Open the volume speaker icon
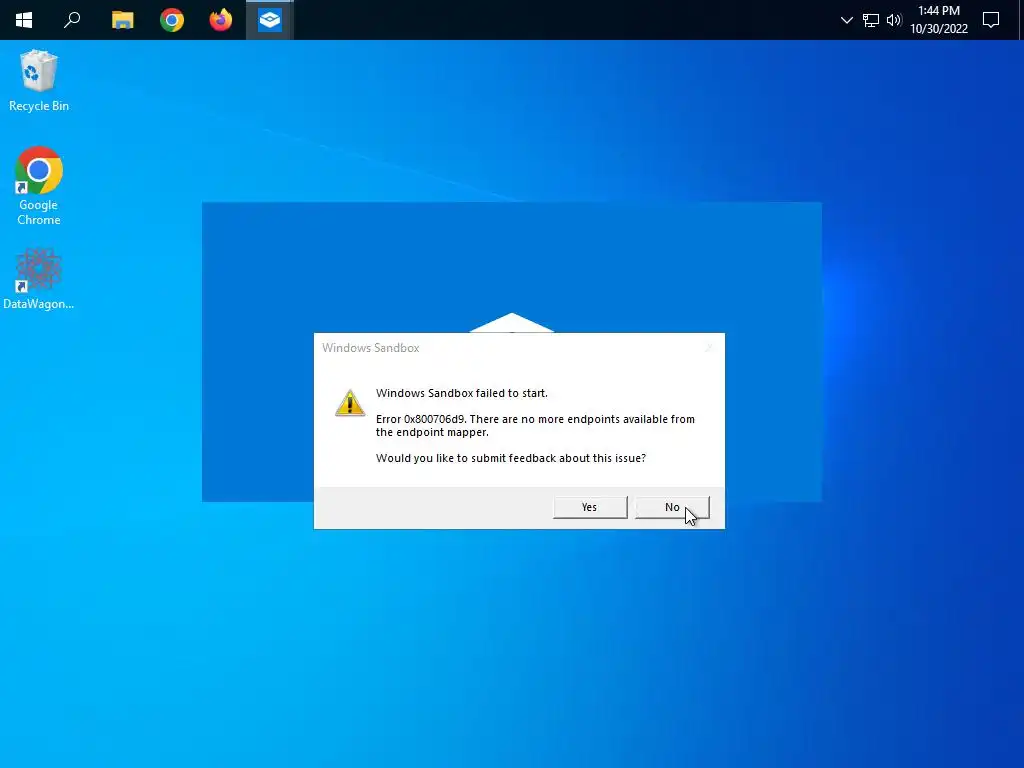The width and height of the screenshot is (1024, 768). pyautogui.click(x=894, y=20)
